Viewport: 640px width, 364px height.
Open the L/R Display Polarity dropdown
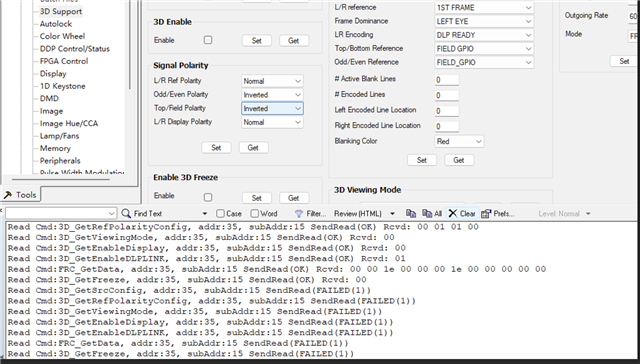pos(272,122)
